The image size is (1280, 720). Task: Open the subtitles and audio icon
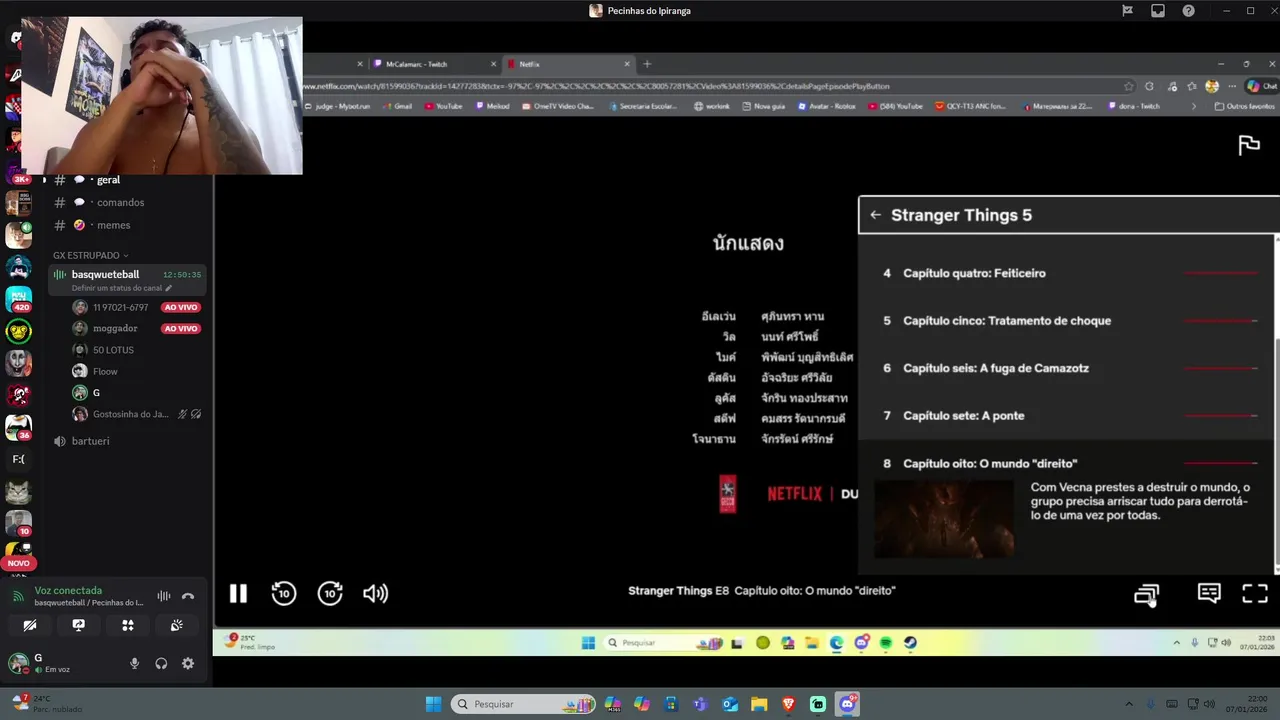click(x=1209, y=594)
